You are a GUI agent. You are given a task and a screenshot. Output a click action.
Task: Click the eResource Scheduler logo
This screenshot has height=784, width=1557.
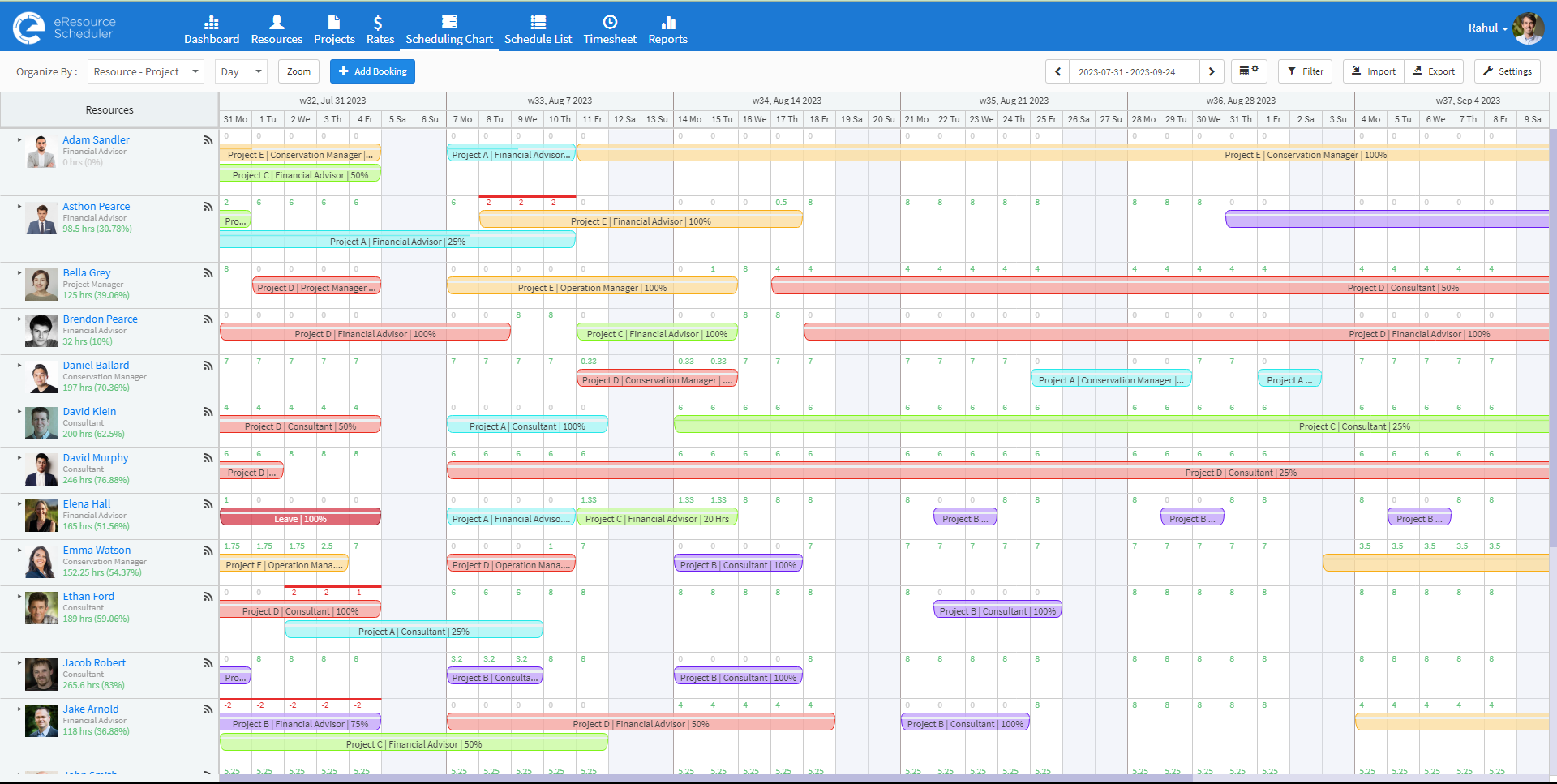[65, 28]
